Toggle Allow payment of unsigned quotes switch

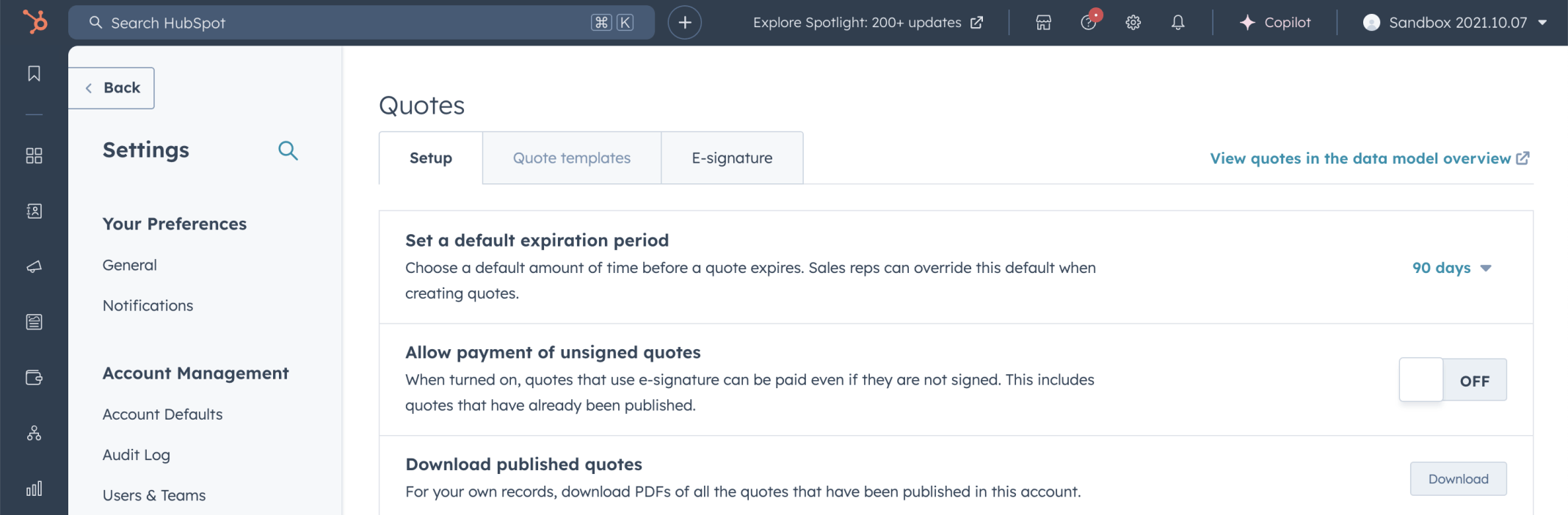pyautogui.click(x=1453, y=380)
